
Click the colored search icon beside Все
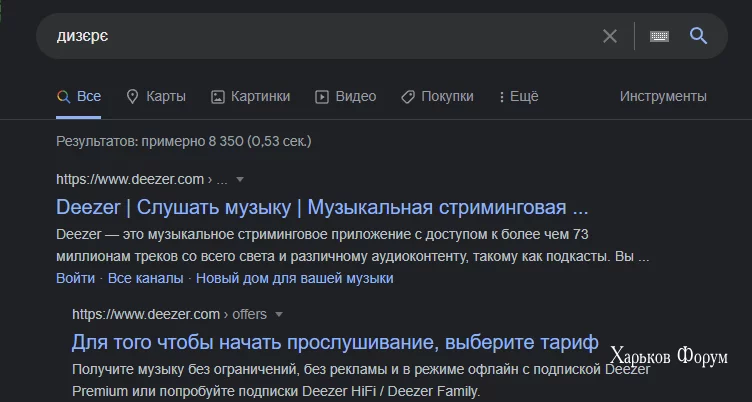coord(63,96)
